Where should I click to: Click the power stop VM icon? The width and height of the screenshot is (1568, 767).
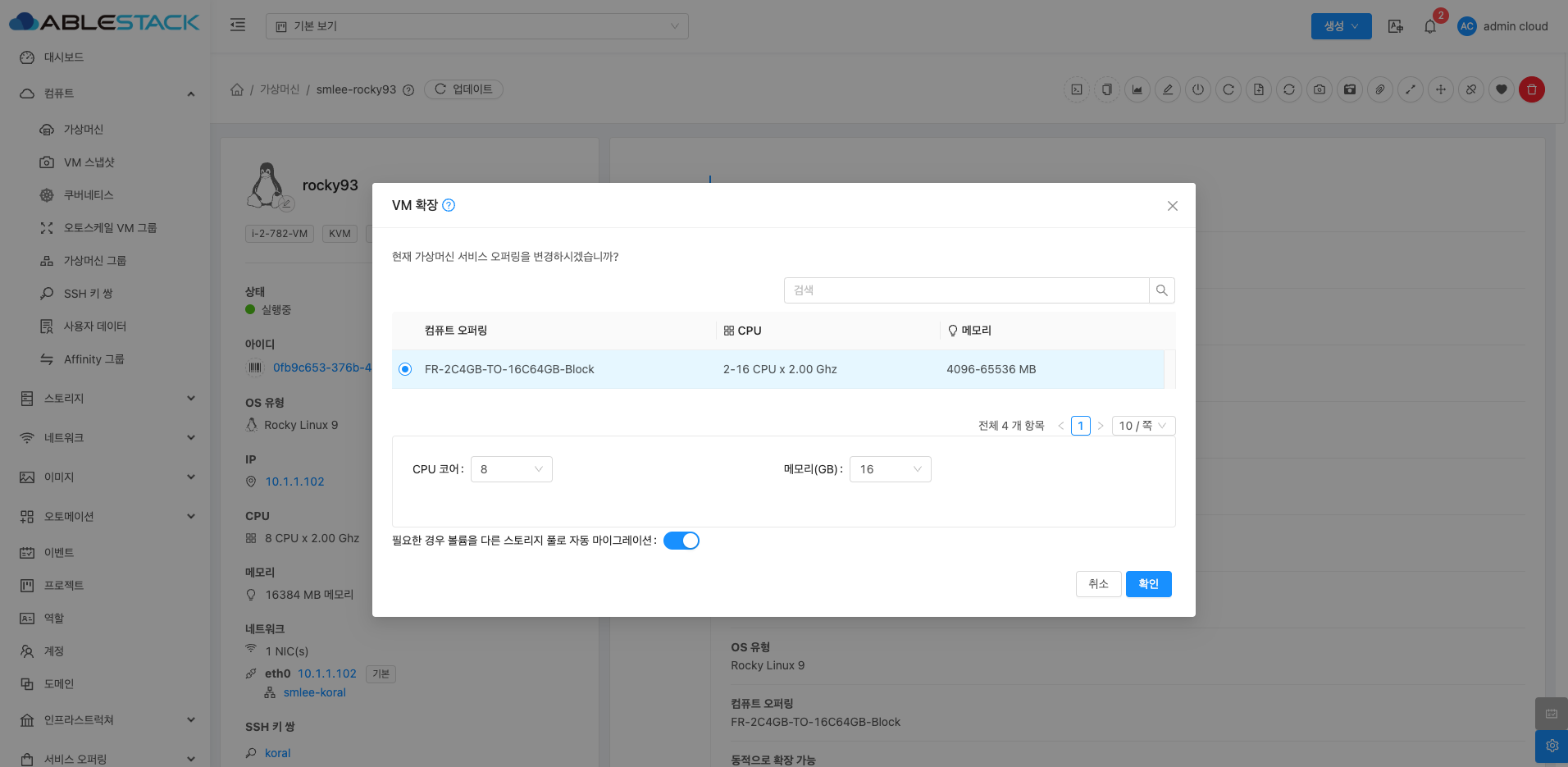1198,89
